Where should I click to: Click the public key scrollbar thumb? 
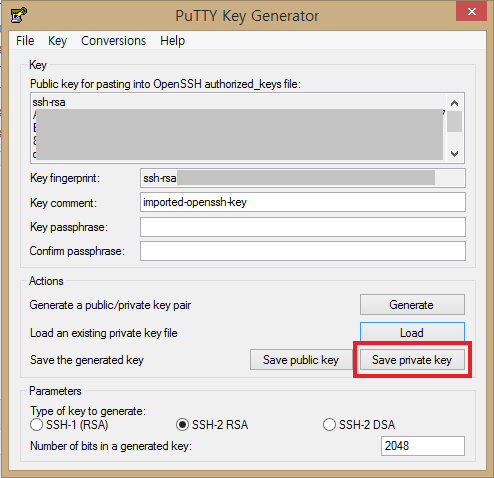click(x=454, y=122)
